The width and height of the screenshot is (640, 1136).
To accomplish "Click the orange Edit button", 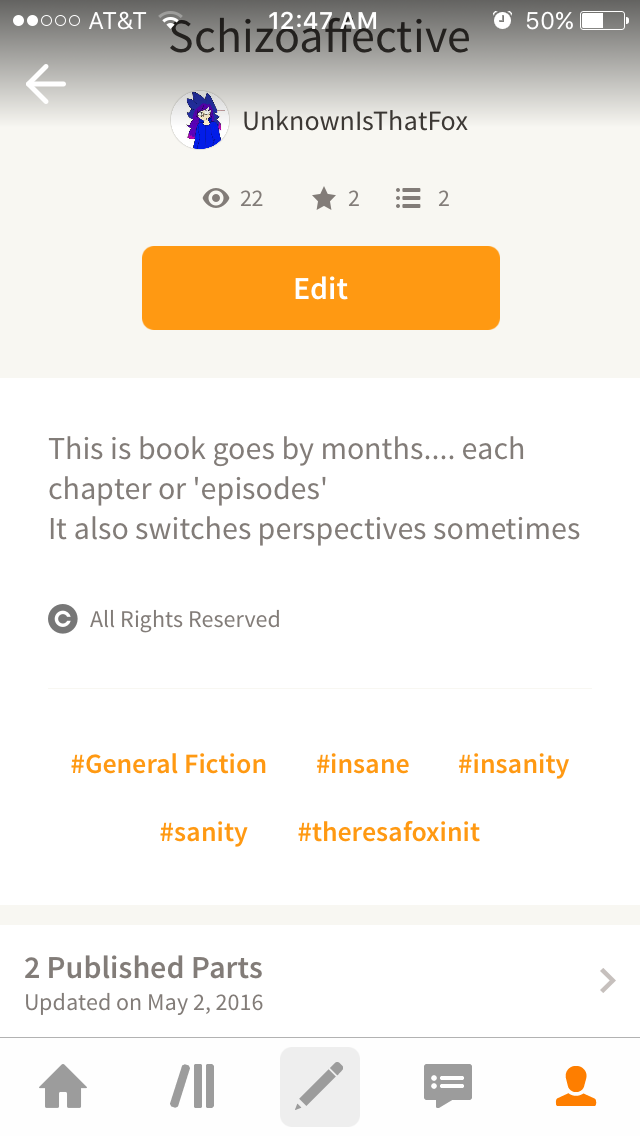I will [320, 288].
